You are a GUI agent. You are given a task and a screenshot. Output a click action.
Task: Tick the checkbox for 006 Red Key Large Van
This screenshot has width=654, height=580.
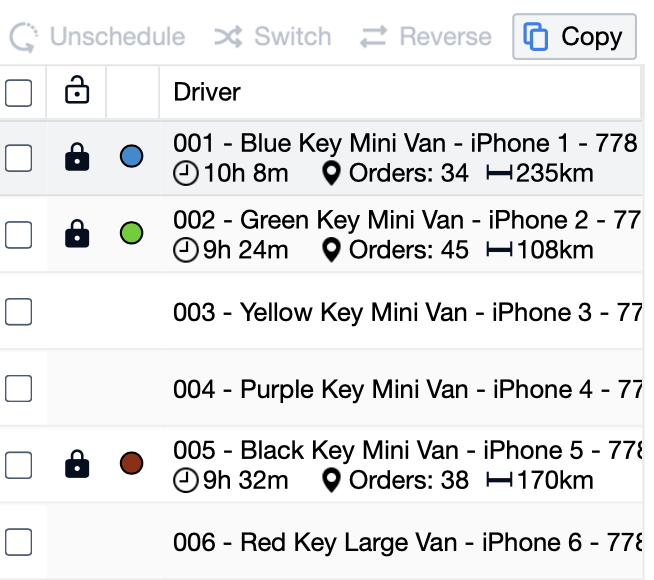pos(19,542)
